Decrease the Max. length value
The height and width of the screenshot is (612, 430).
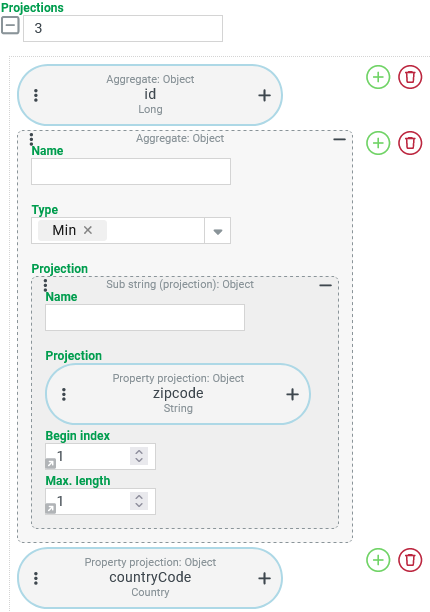point(139,505)
